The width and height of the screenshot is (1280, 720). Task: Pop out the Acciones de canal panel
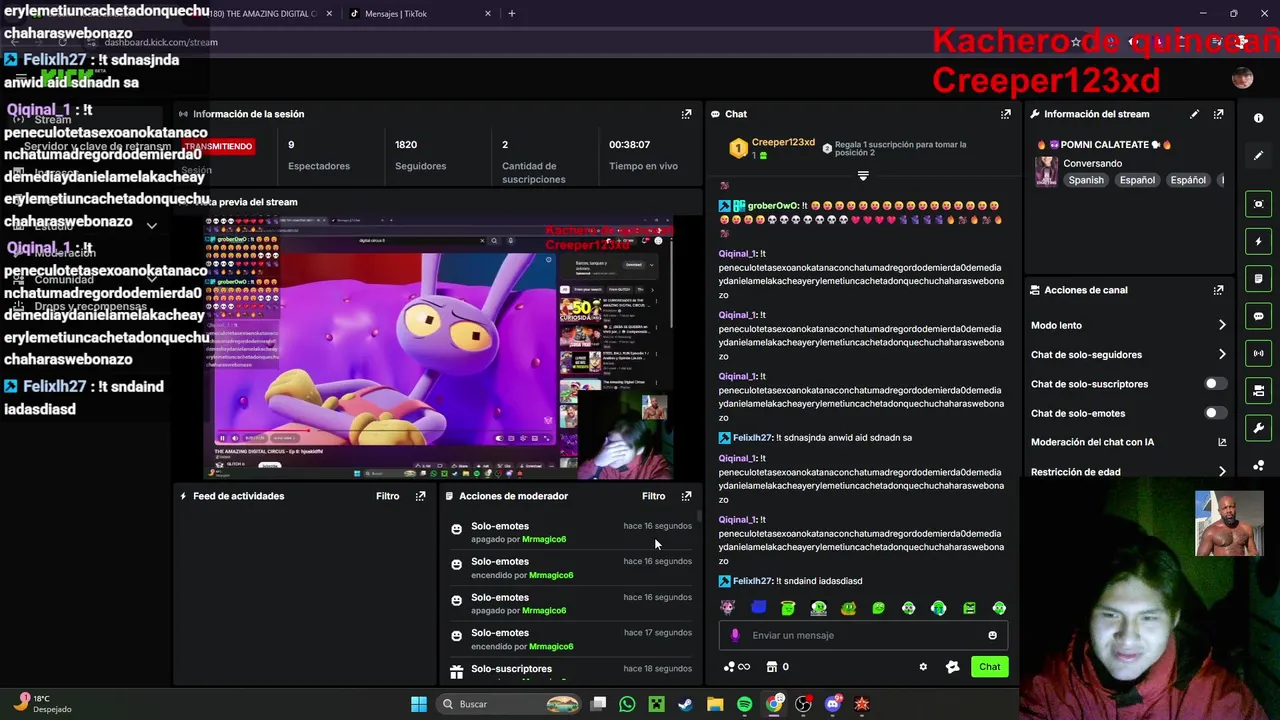pyautogui.click(x=1218, y=290)
